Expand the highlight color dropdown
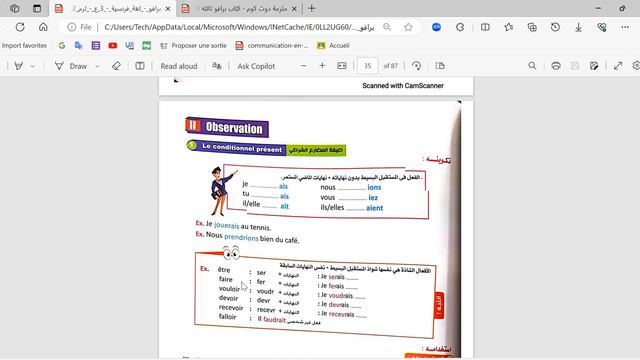This screenshot has width=640, height=360. 33,66
